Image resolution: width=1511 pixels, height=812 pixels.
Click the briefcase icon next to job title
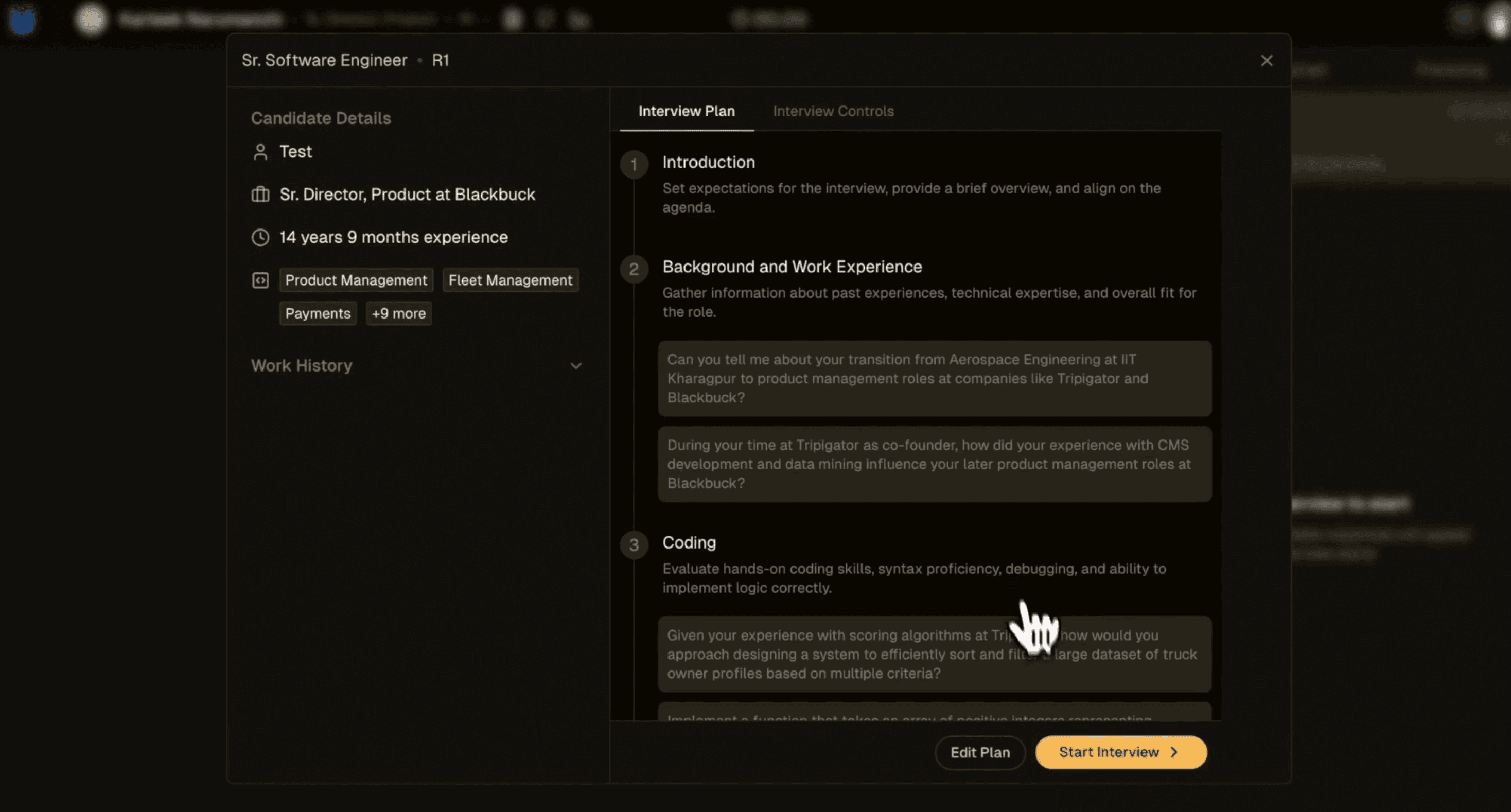tap(260, 195)
